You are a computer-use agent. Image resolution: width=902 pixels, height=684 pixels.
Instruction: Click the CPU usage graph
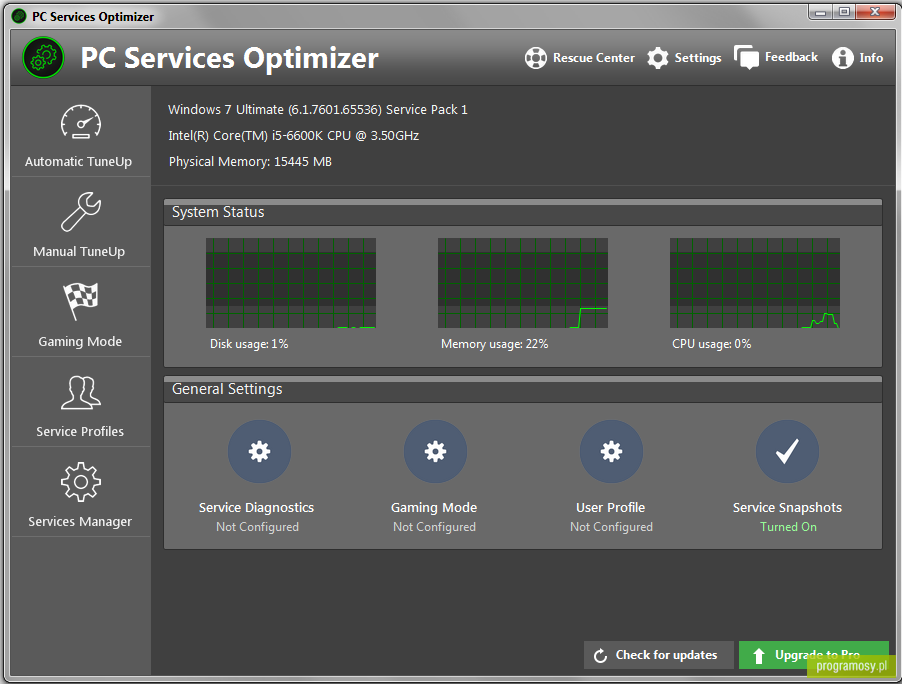coord(755,283)
